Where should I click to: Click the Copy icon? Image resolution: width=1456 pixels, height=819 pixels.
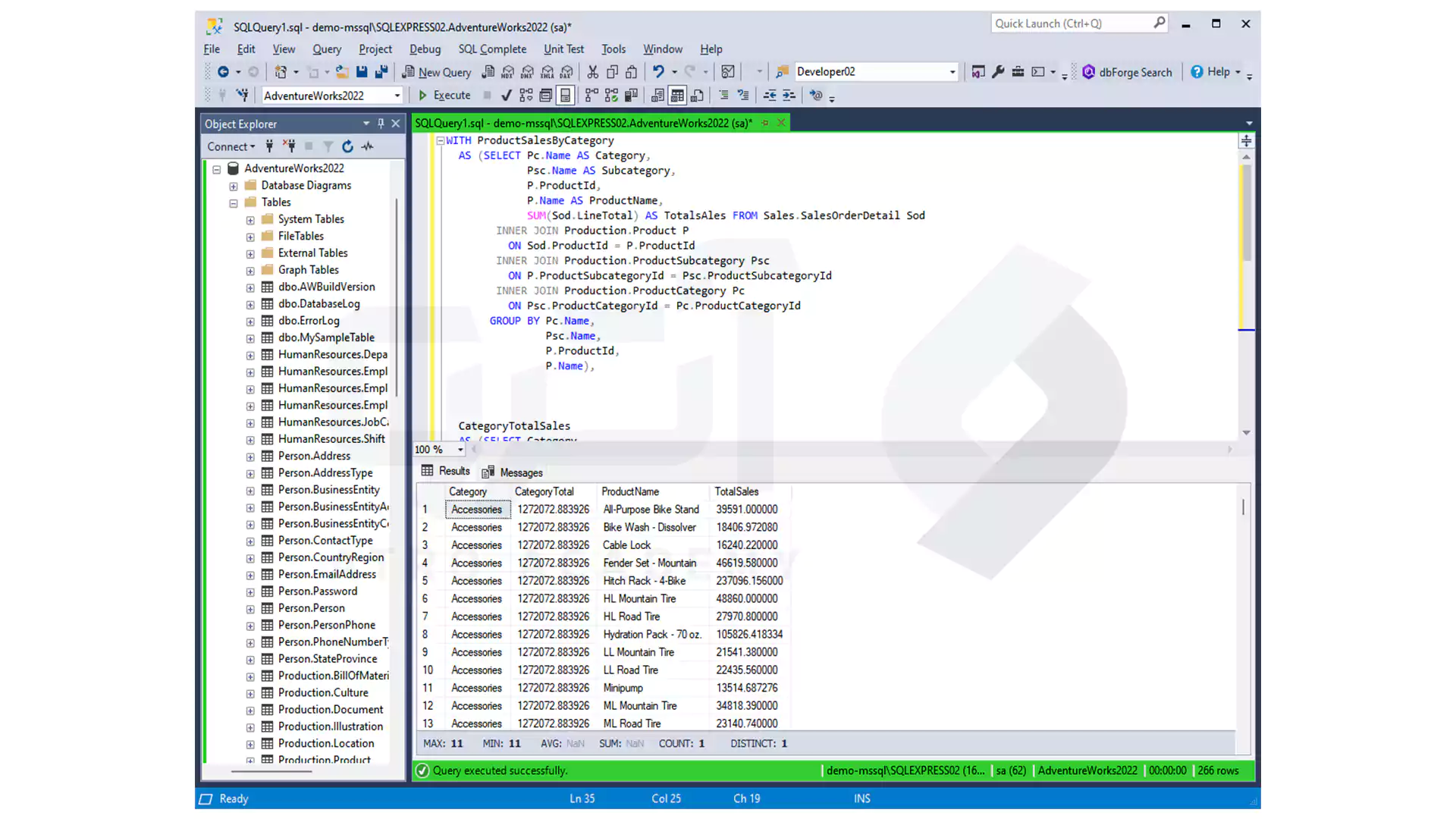tap(612, 72)
